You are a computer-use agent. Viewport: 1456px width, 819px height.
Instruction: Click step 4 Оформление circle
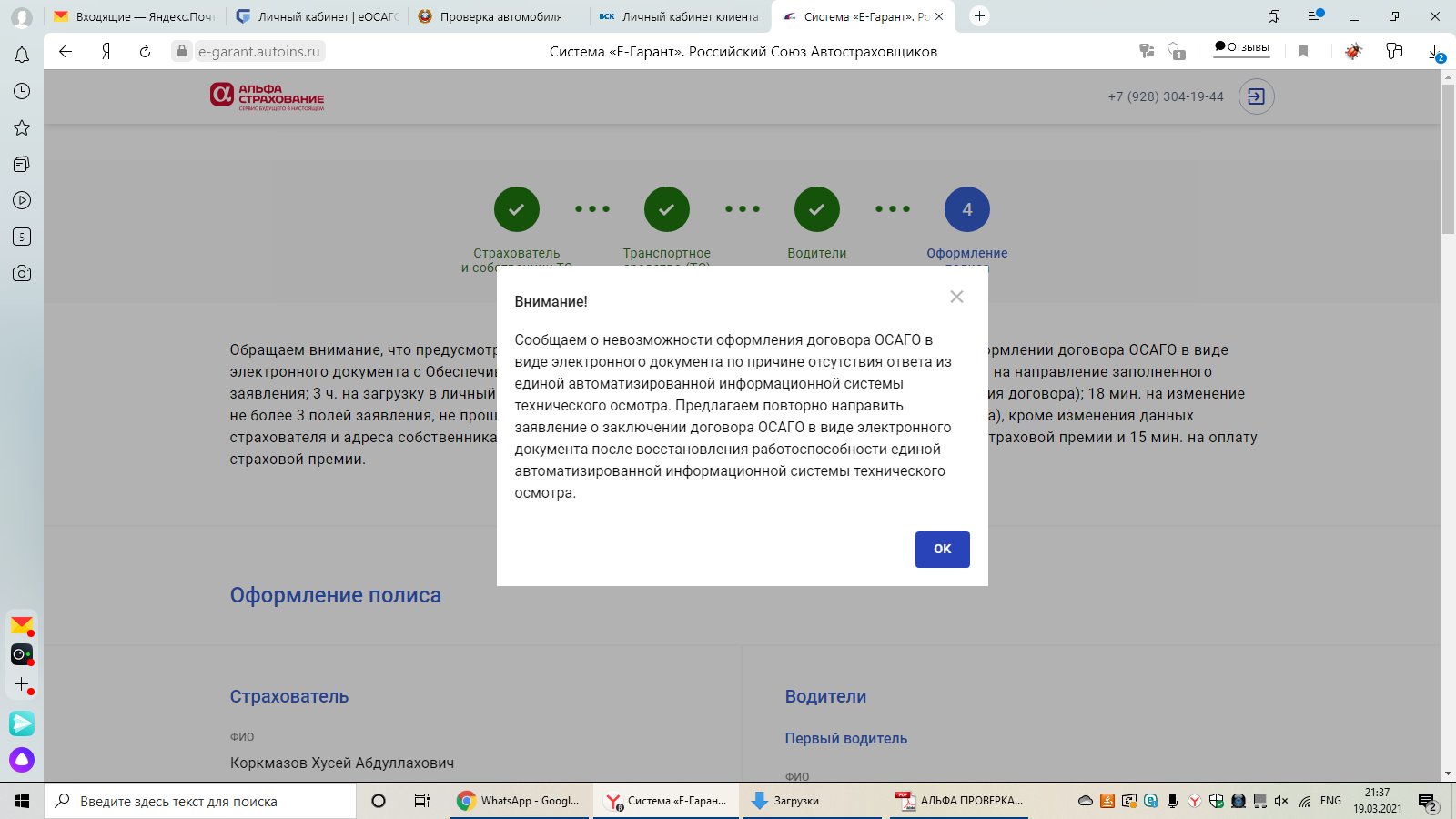click(967, 209)
